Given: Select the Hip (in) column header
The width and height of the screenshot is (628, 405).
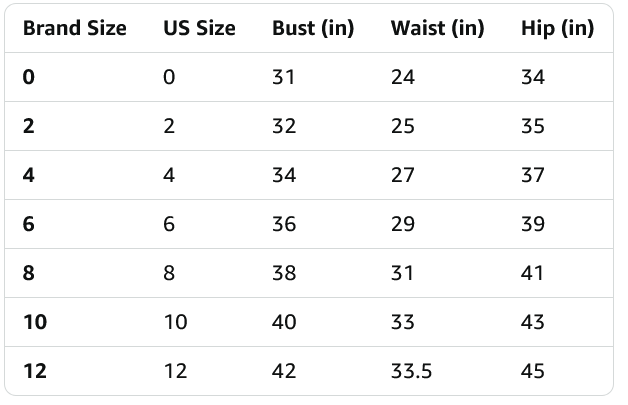Looking at the screenshot, I should (557, 28).
